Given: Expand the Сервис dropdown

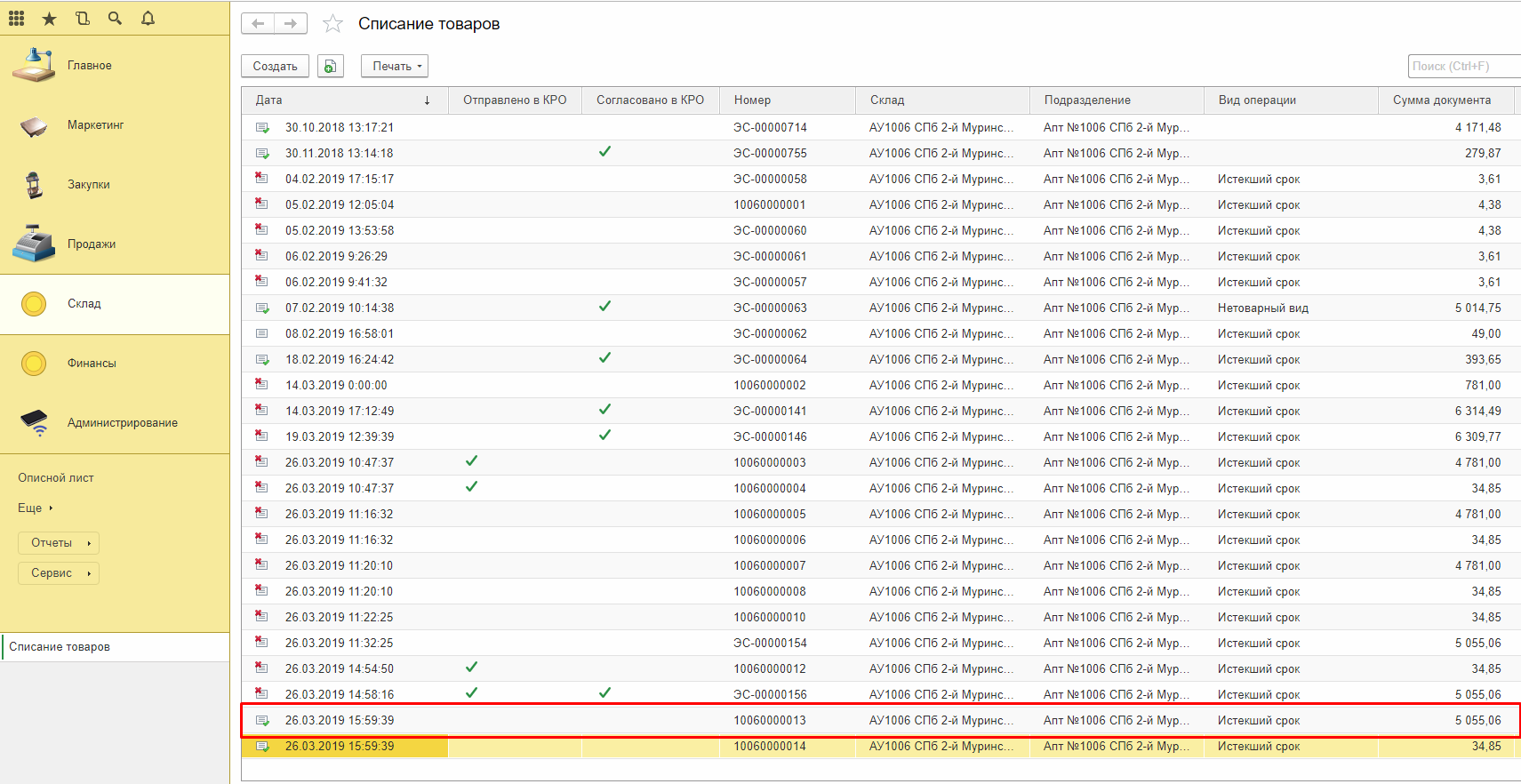Looking at the screenshot, I should click(59, 573).
